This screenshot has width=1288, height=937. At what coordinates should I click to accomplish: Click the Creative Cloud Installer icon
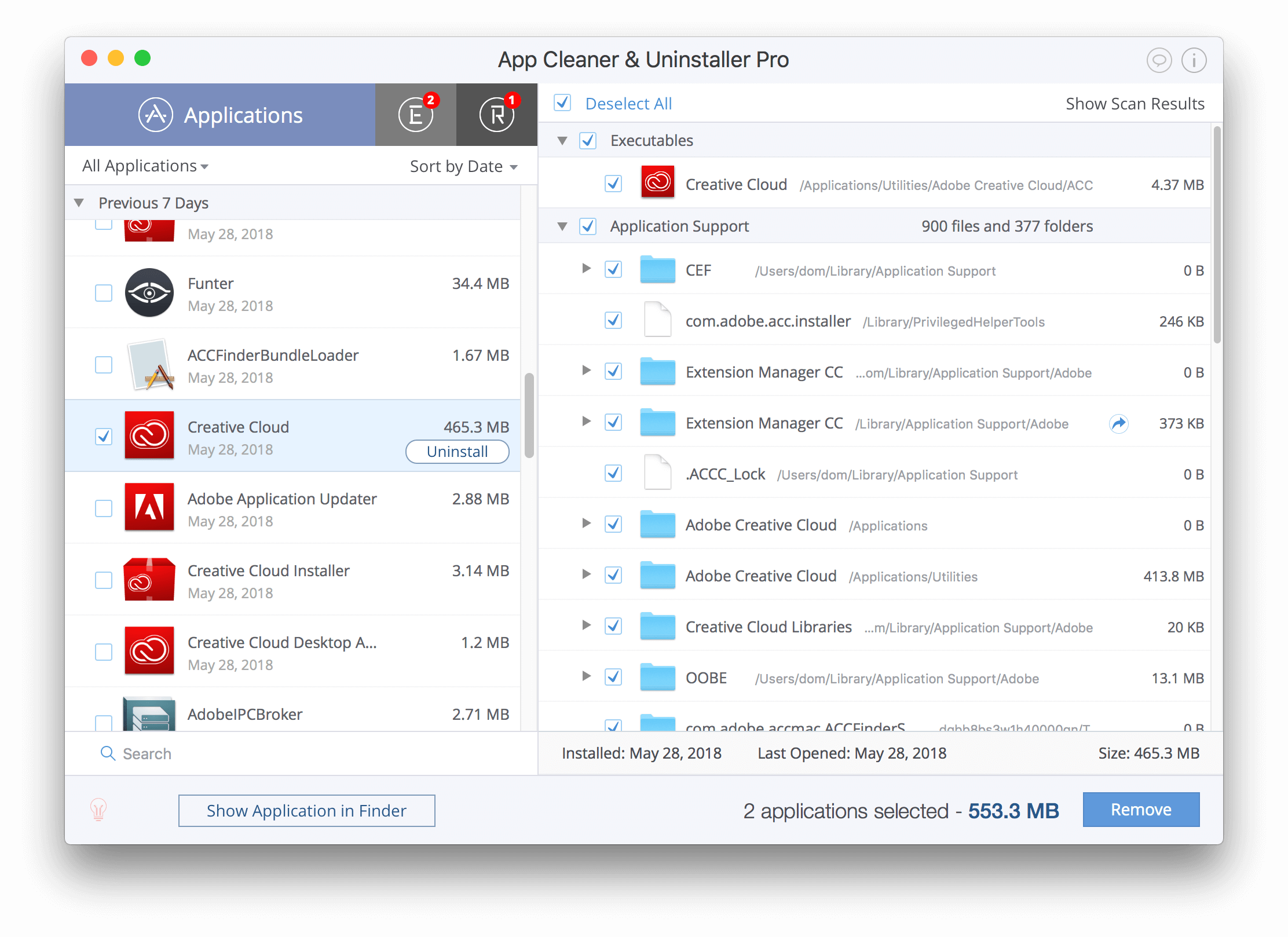[x=151, y=579]
